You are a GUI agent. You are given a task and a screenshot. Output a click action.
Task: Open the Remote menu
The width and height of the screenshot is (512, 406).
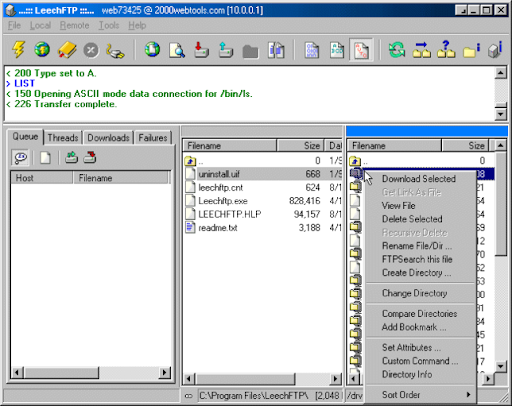pos(74,25)
